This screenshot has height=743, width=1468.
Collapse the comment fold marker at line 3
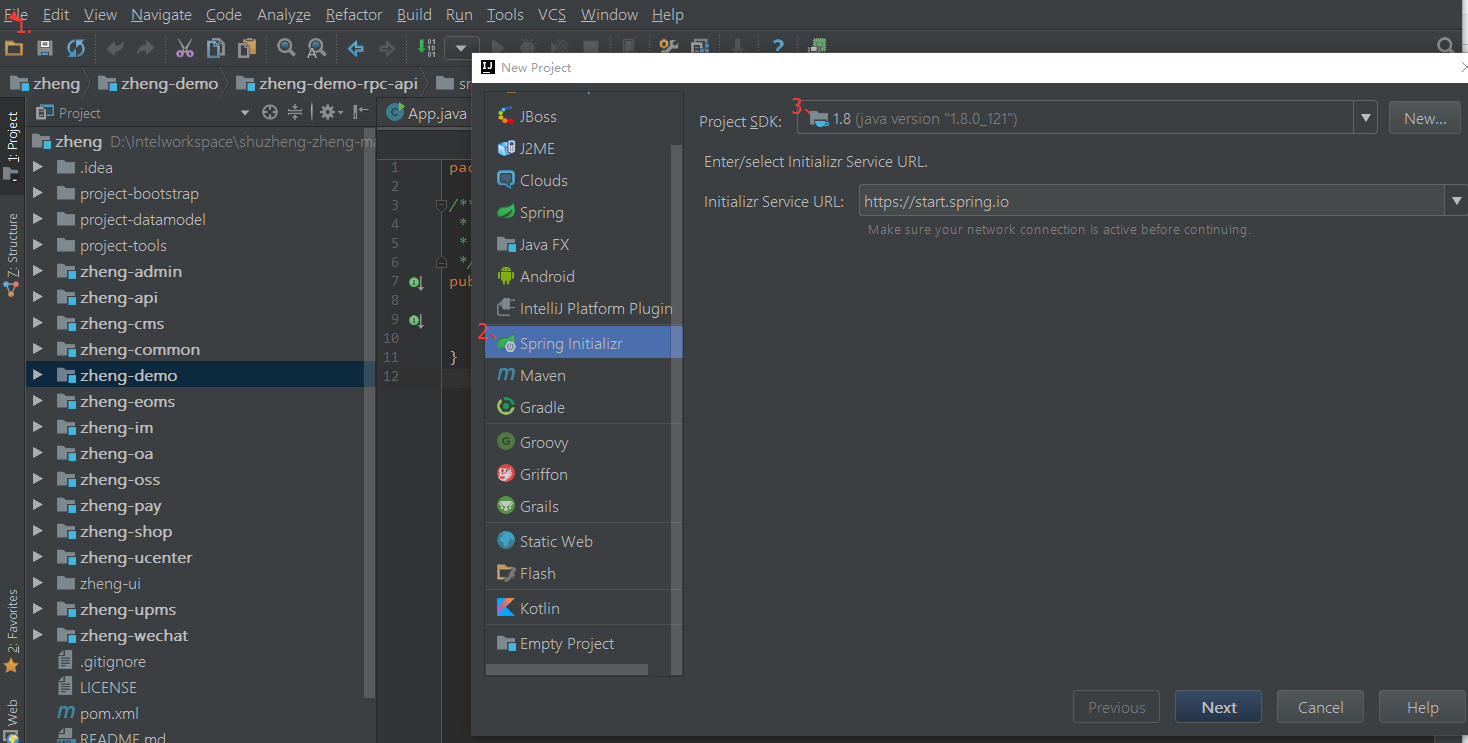click(441, 206)
